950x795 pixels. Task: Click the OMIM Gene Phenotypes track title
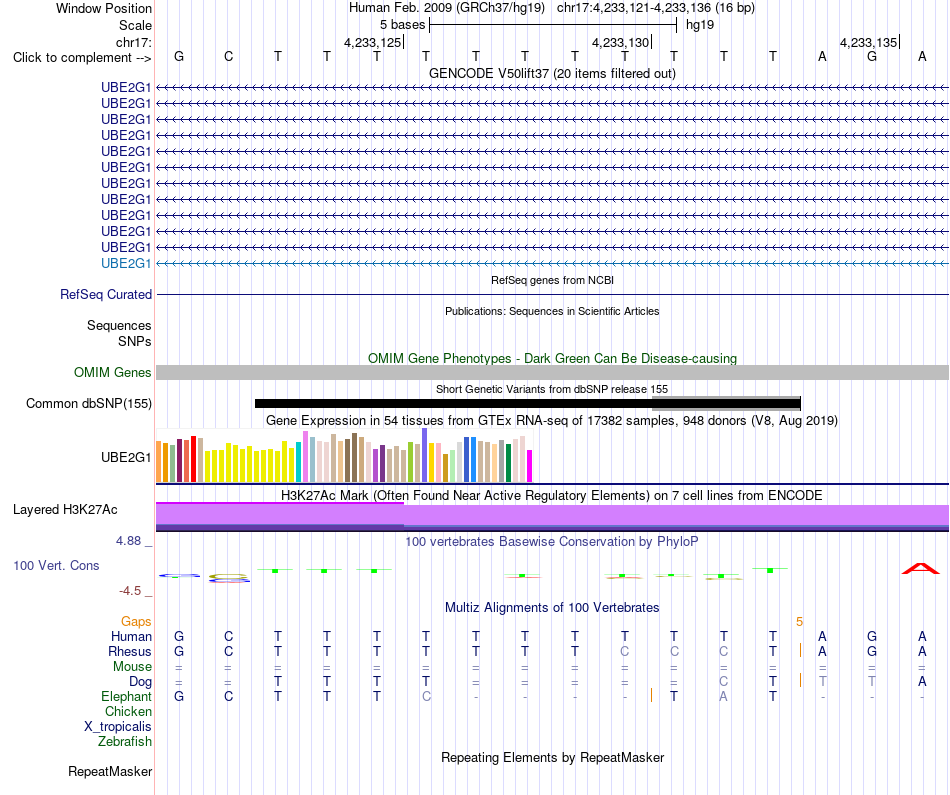[x=552, y=358]
